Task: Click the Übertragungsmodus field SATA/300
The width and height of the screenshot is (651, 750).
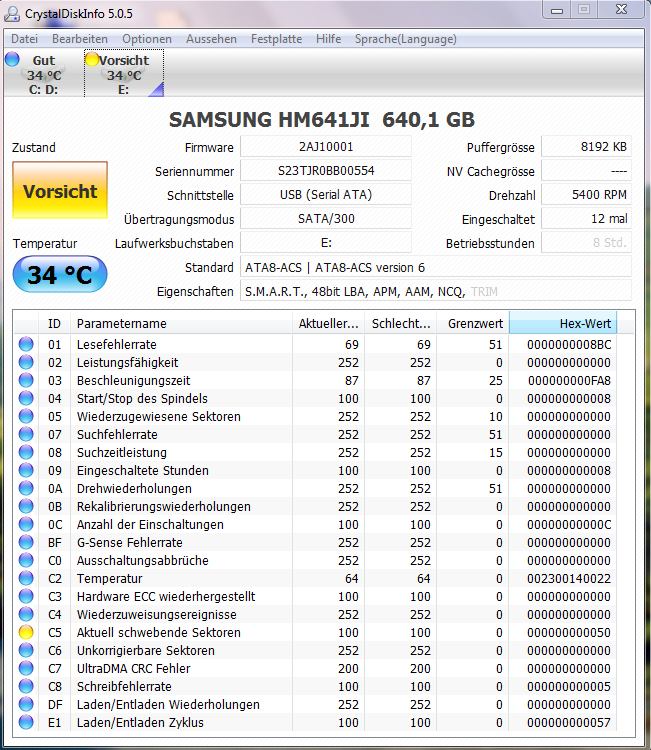Action: click(326, 219)
